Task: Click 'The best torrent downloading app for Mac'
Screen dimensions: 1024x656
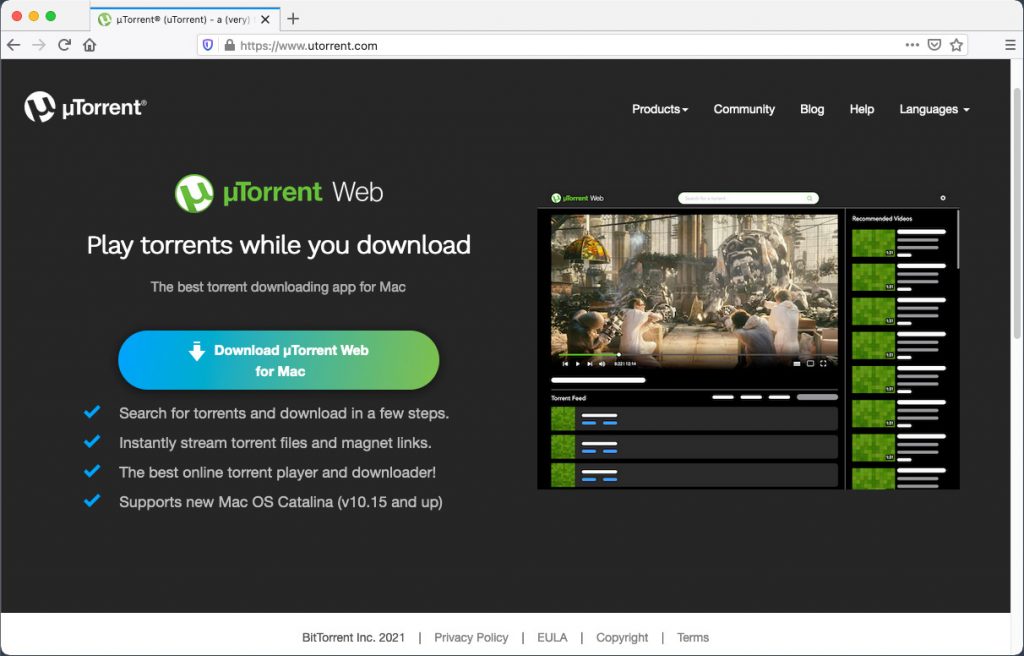Action: (x=278, y=287)
